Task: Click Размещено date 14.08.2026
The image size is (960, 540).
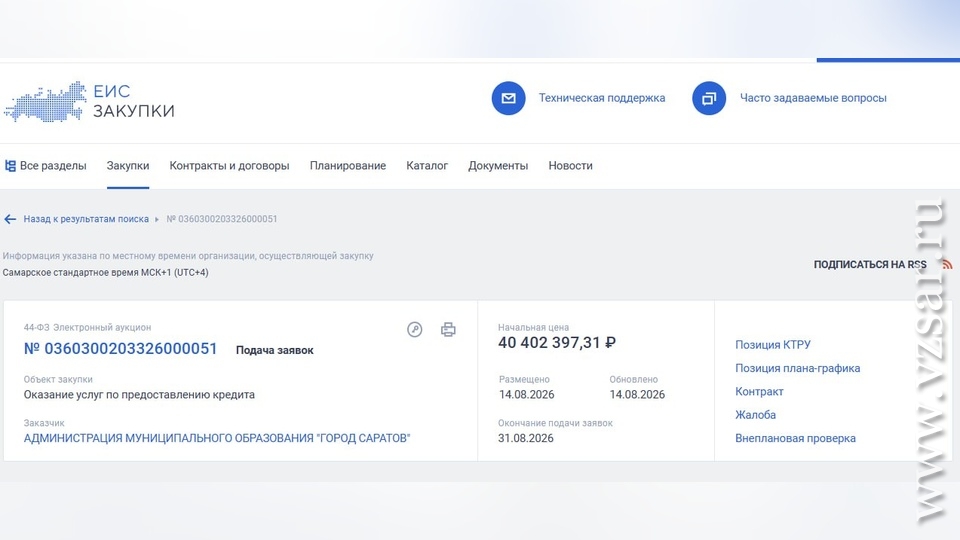Action: point(527,395)
